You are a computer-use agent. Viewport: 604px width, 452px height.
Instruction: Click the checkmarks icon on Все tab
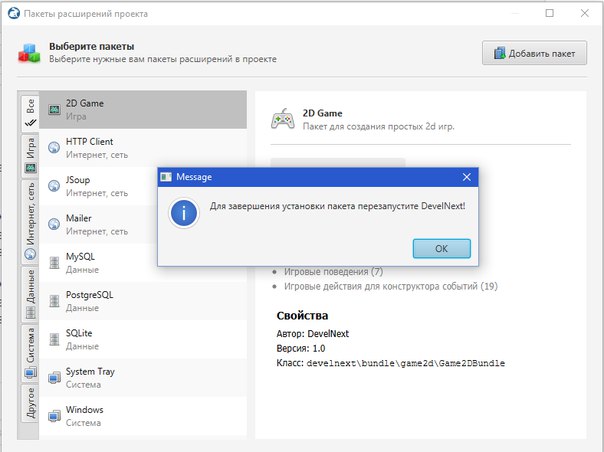pyautogui.click(x=30, y=123)
